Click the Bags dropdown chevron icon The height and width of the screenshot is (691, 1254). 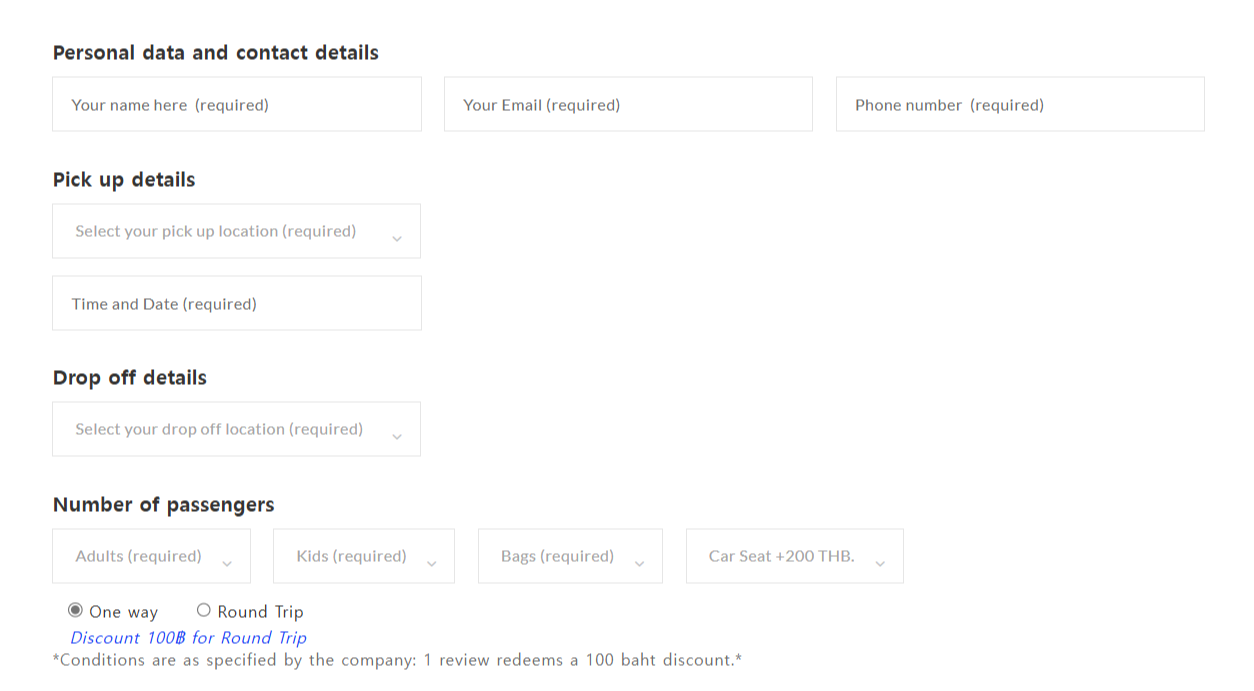[x=640, y=564]
